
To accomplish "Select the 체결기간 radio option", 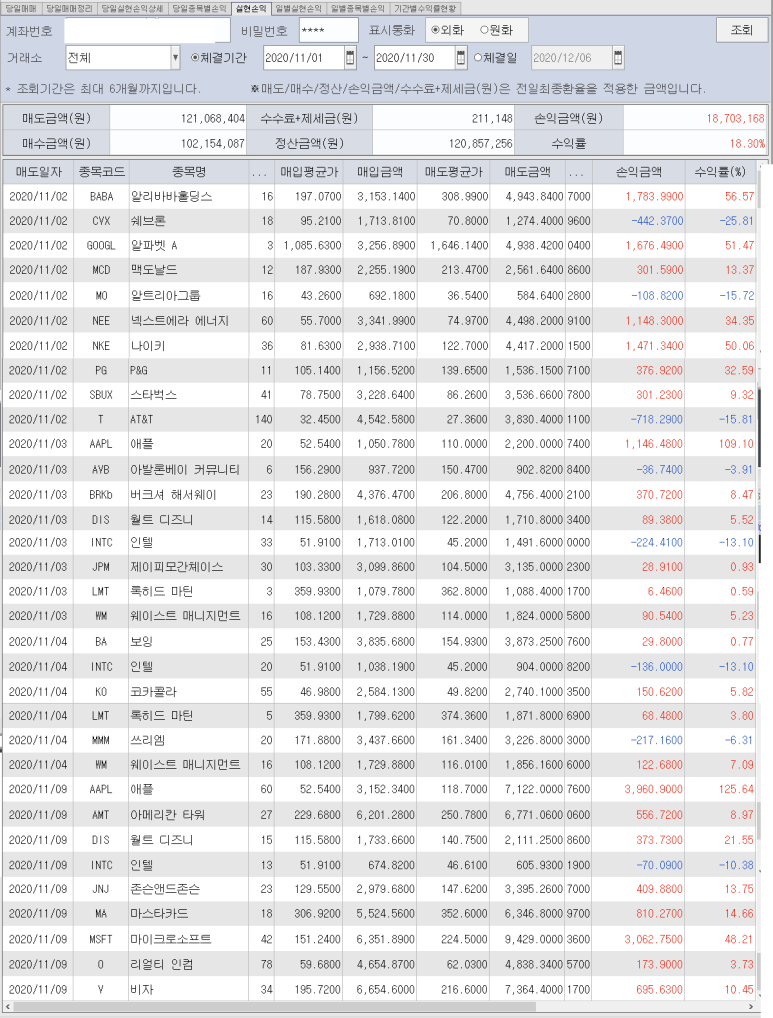I will (x=219, y=58).
